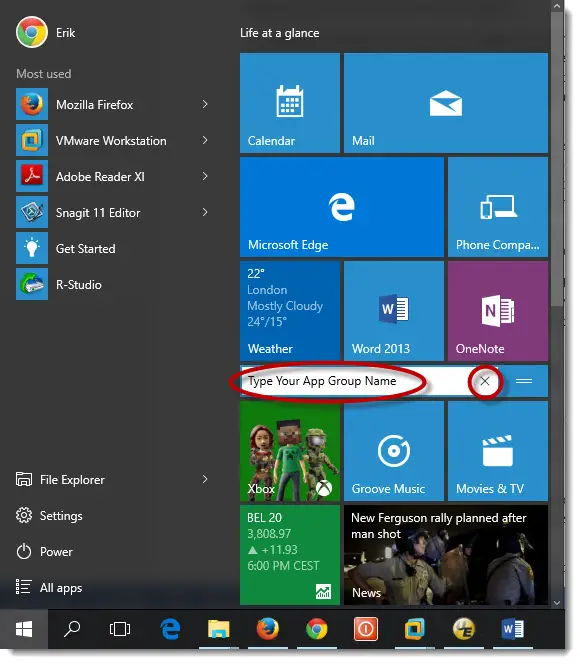Click the Life at a glance group title
Image resolution: width=580 pixels, height=664 pixels.
coord(280,33)
